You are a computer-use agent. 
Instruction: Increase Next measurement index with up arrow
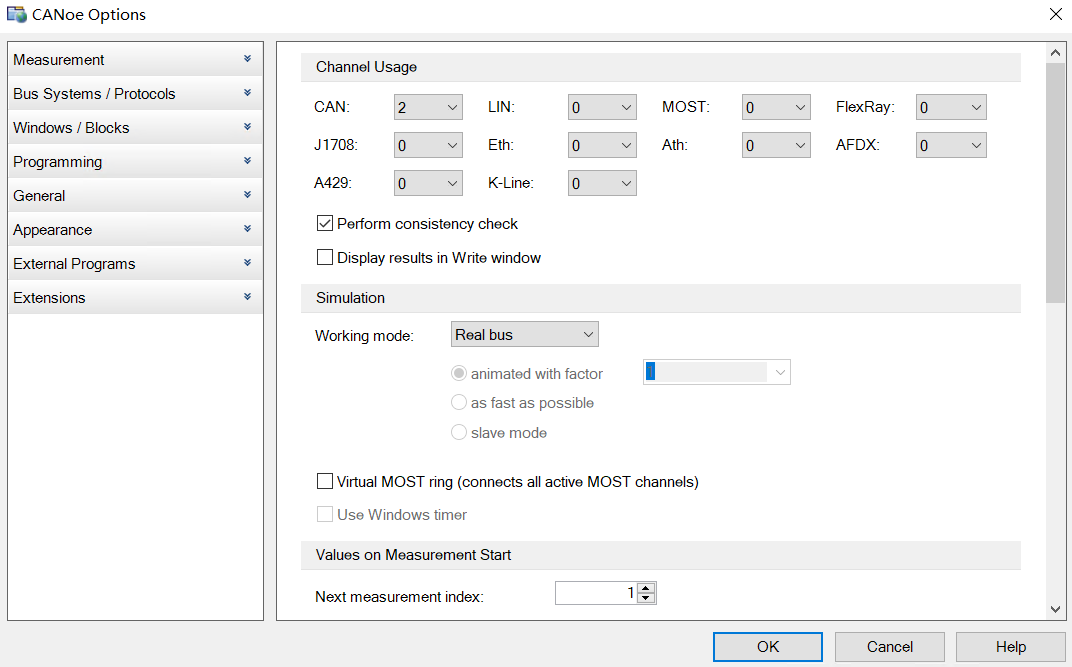pyautogui.click(x=646, y=588)
